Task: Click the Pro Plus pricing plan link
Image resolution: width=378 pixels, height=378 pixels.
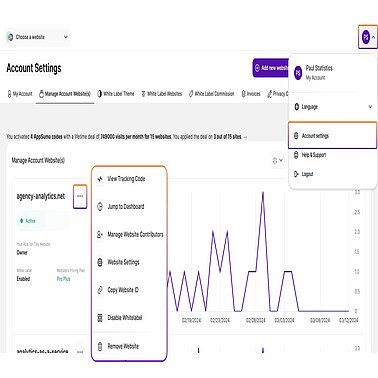Action: [63, 279]
